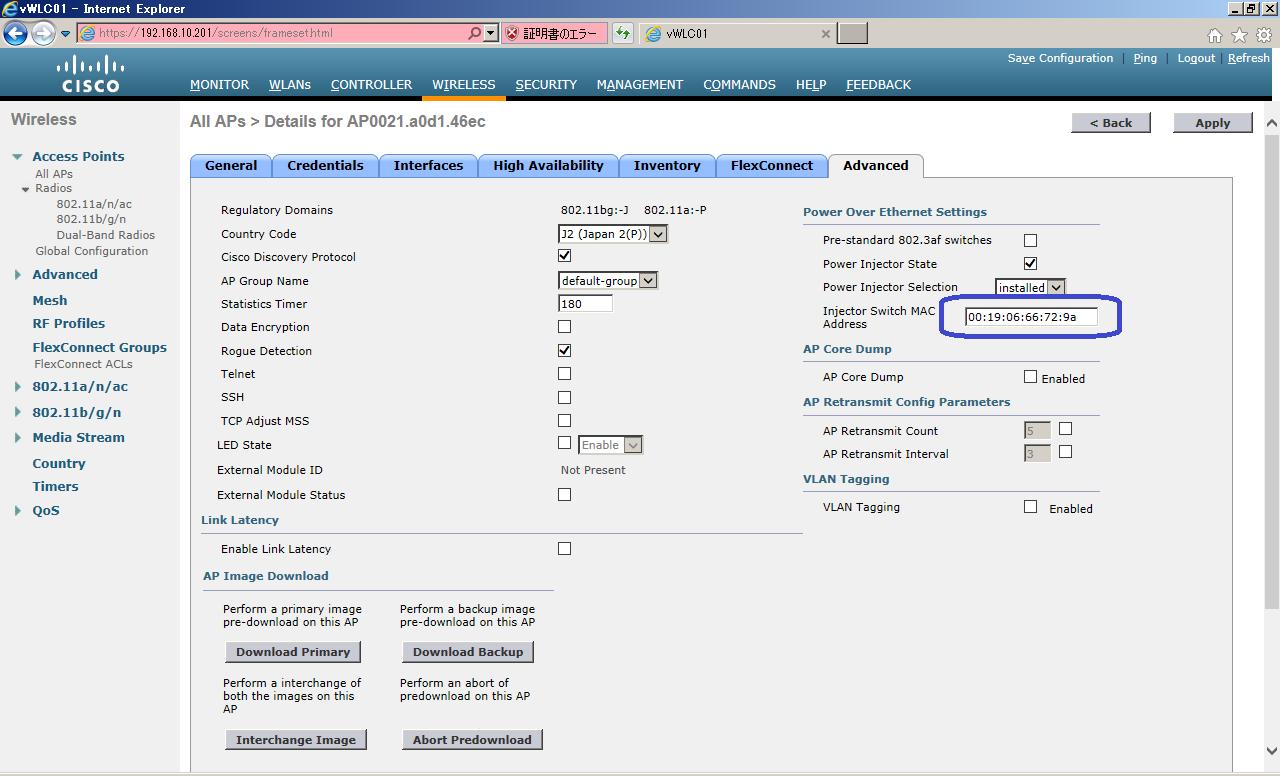The image size is (1280, 776).
Task: Open the SECURITY menu
Action: click(x=546, y=85)
